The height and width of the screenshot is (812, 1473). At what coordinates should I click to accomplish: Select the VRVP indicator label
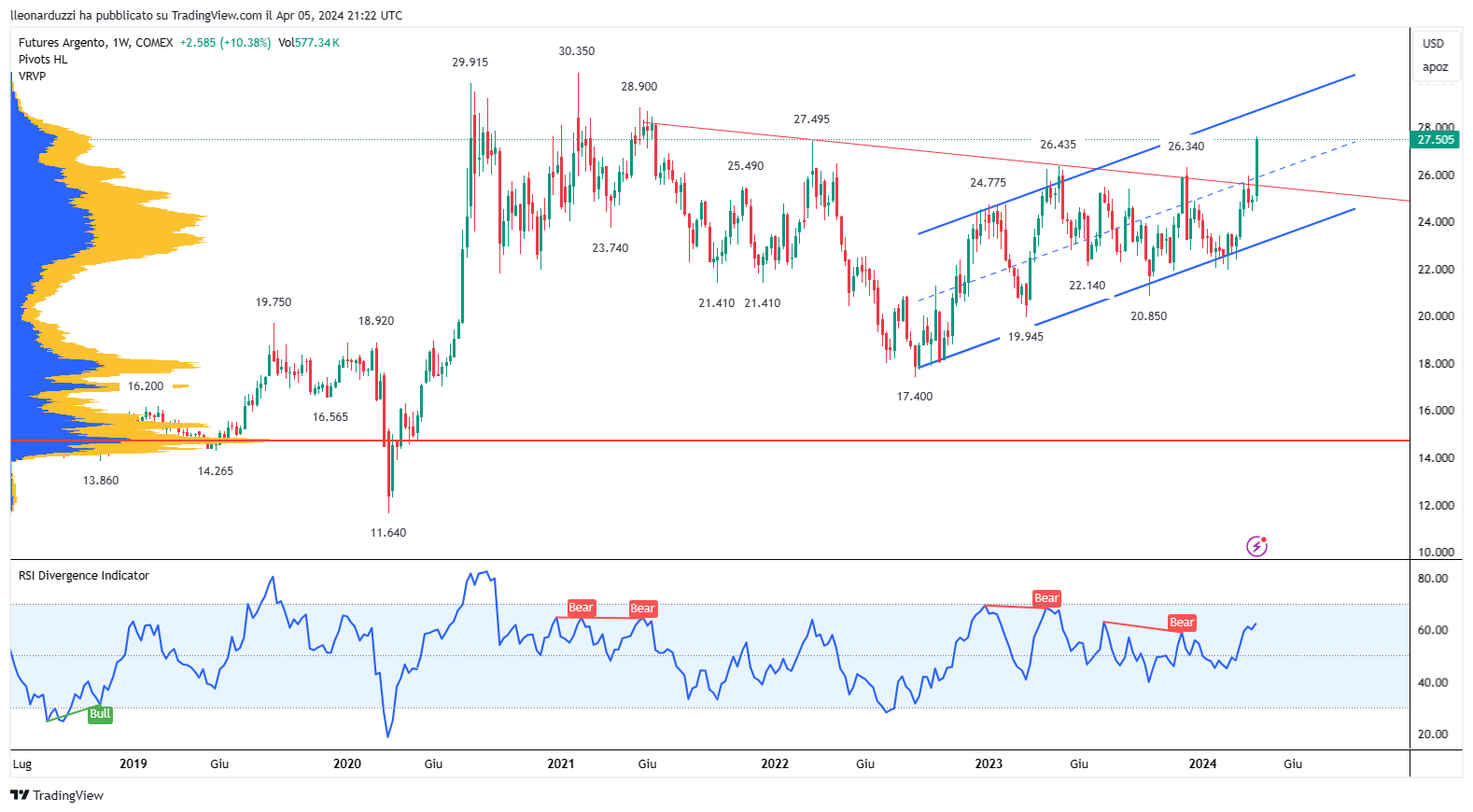[x=32, y=77]
